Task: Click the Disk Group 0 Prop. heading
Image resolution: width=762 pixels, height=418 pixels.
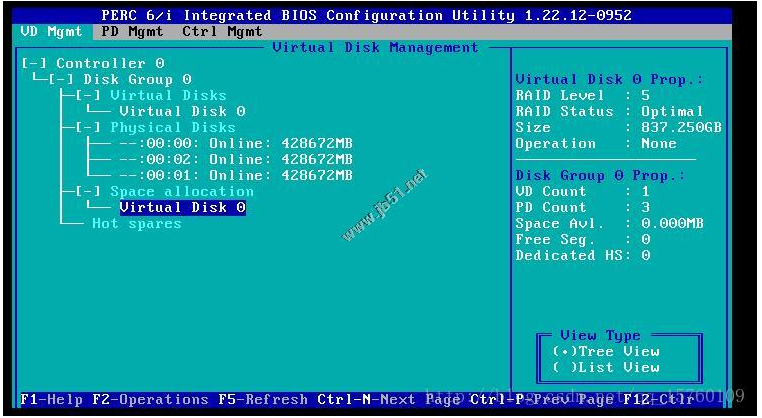Action: click(600, 176)
